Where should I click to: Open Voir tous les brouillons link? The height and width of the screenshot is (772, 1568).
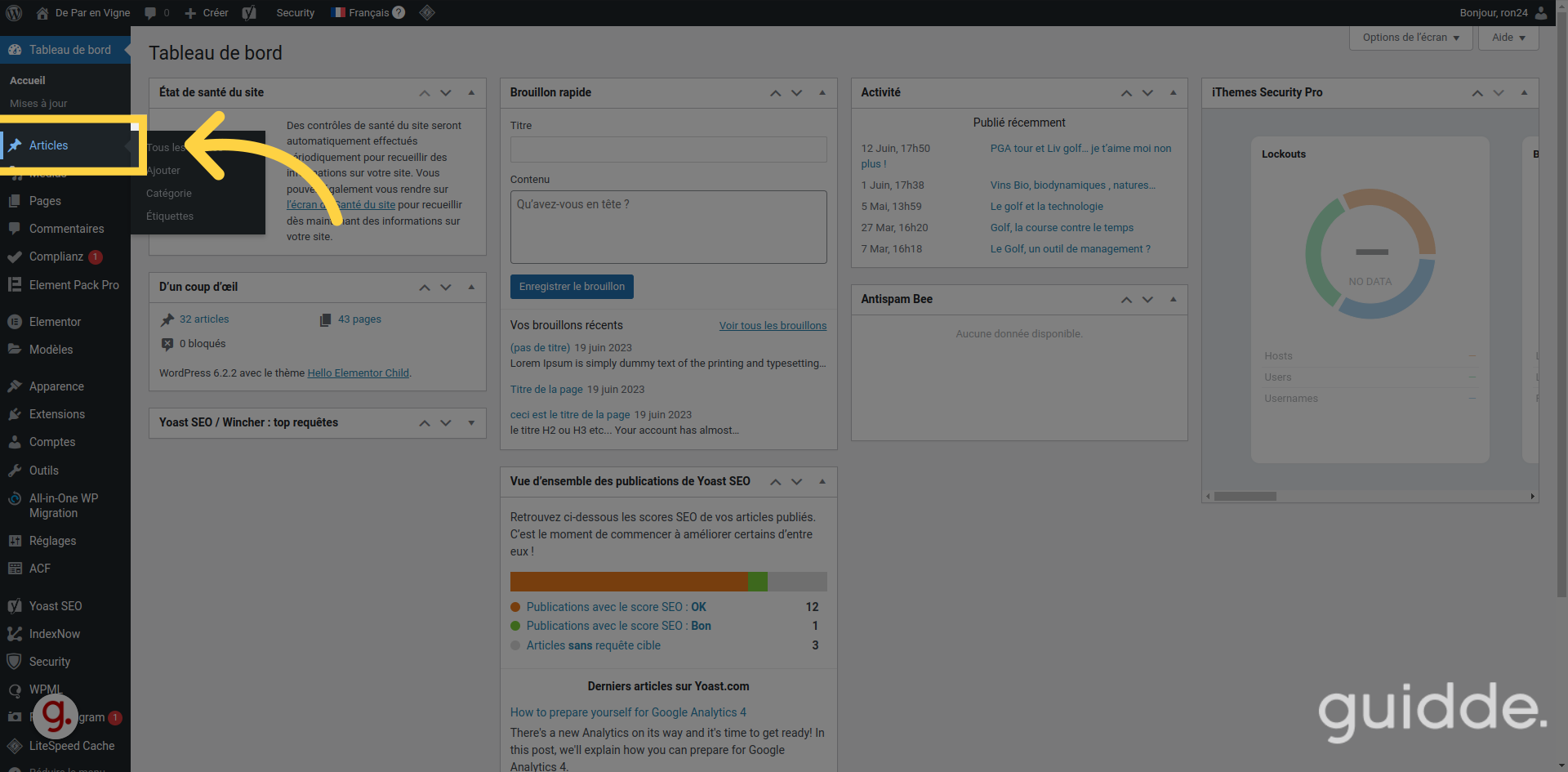pyautogui.click(x=773, y=326)
